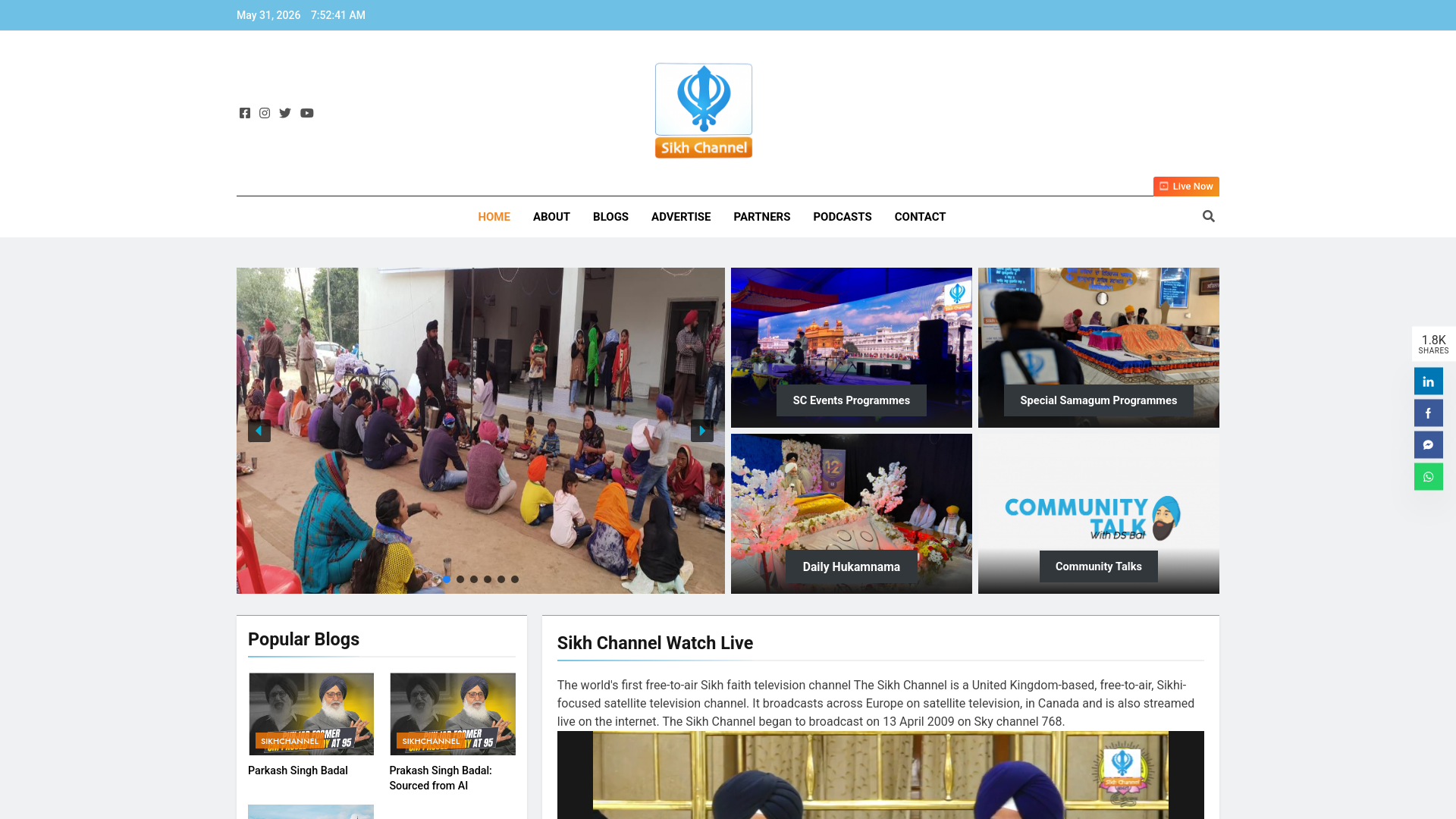The width and height of the screenshot is (1456, 819).
Task: Open the Twitter icon in header
Action: 285,113
